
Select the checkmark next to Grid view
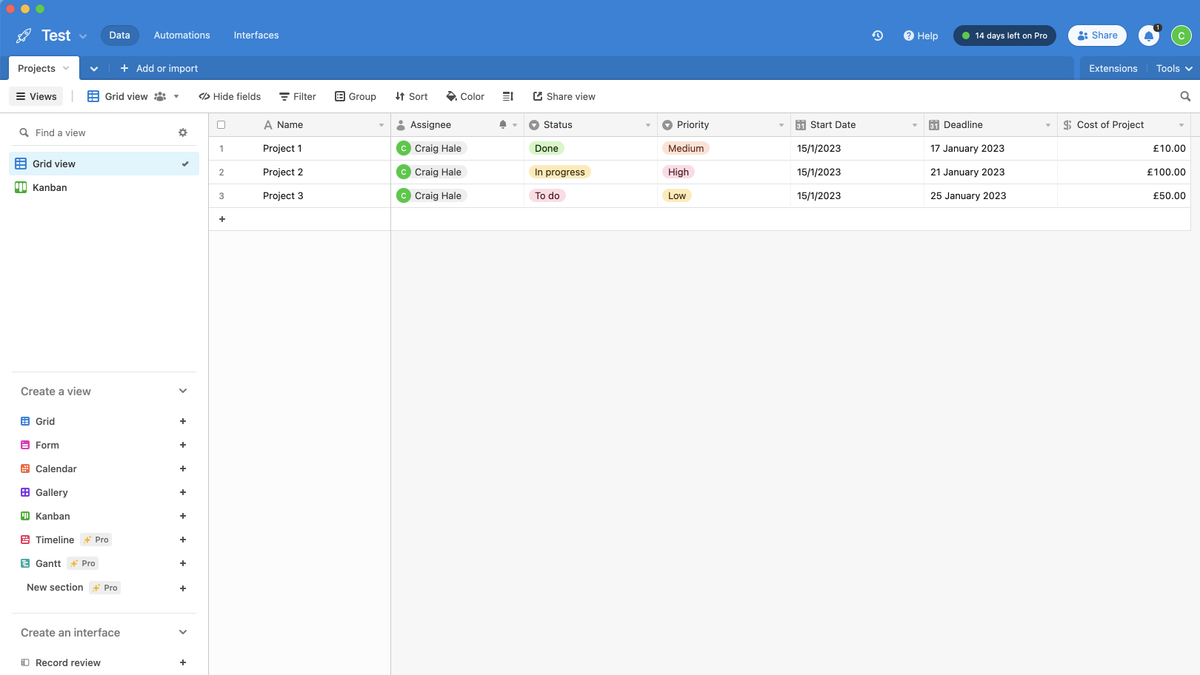pyautogui.click(x=184, y=163)
